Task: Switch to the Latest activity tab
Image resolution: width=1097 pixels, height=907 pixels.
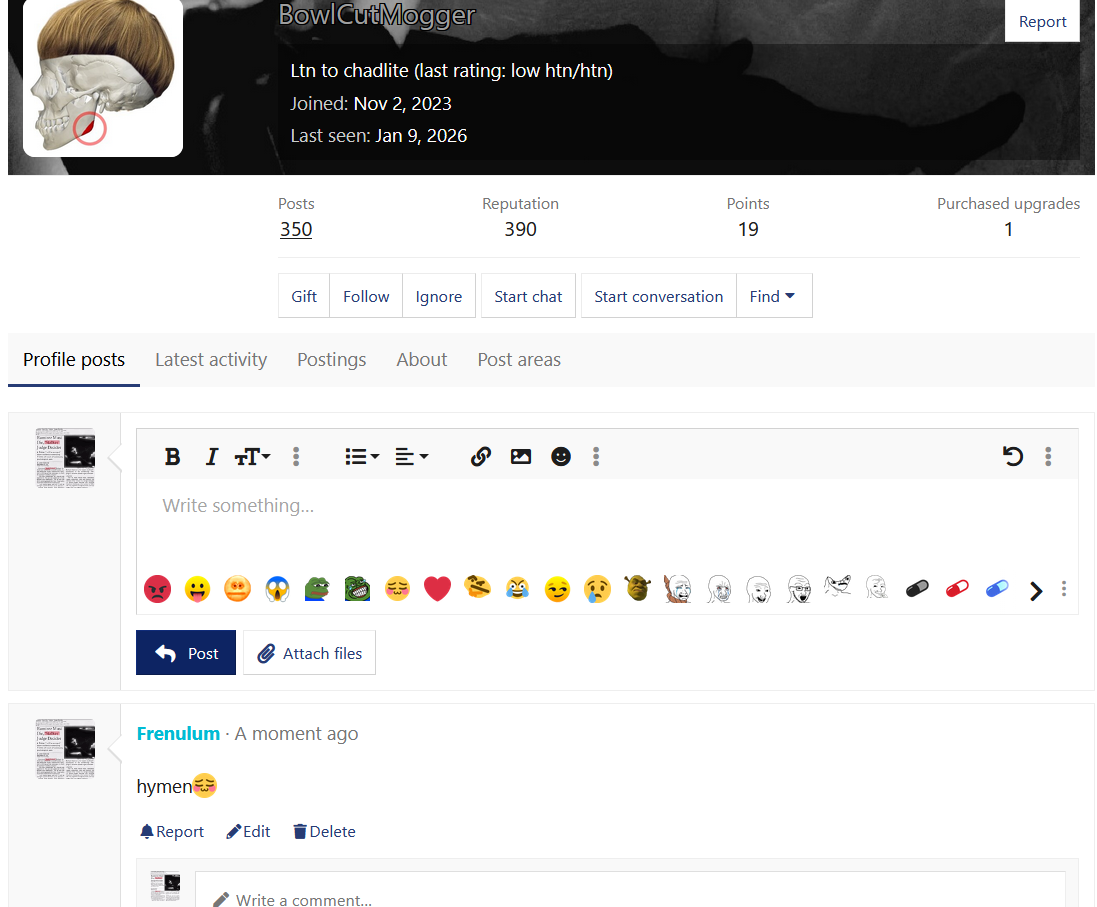Action: coord(210,359)
